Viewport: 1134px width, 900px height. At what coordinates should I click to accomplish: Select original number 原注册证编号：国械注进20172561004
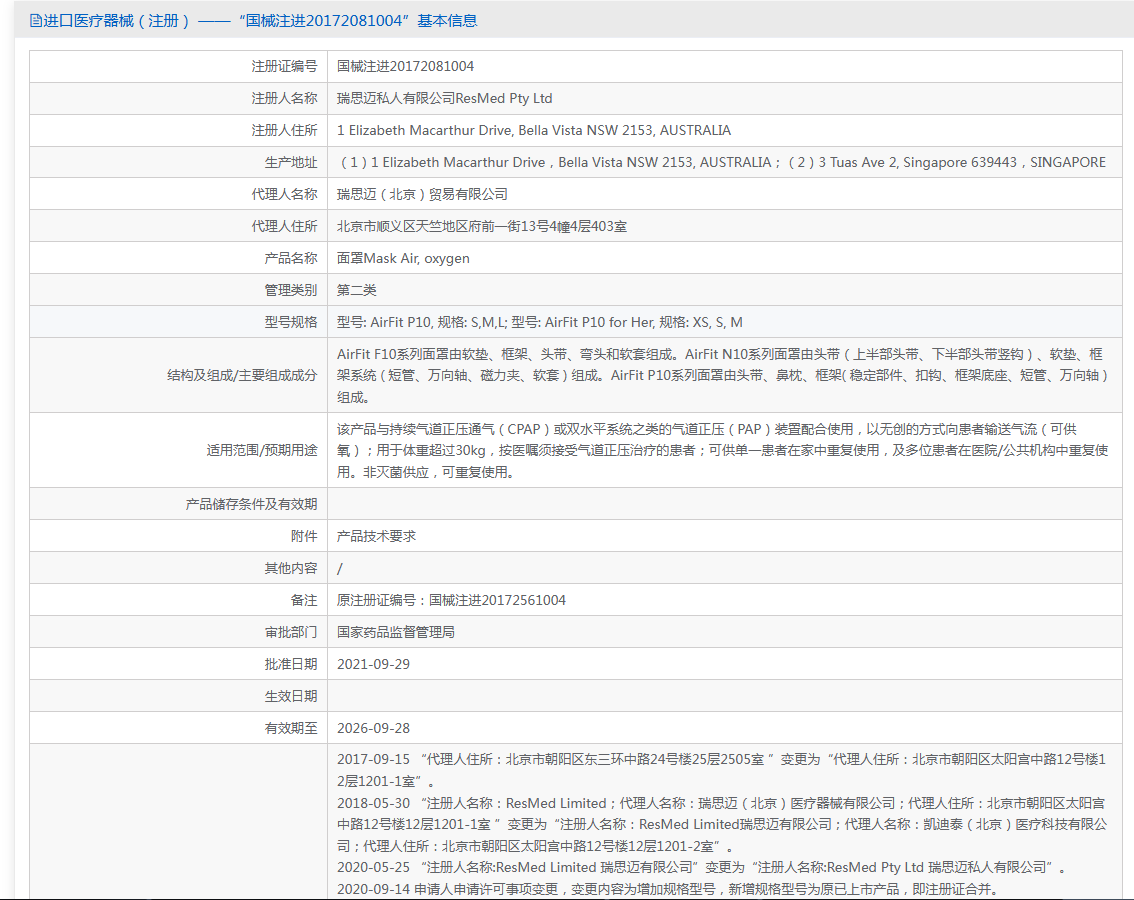451,600
